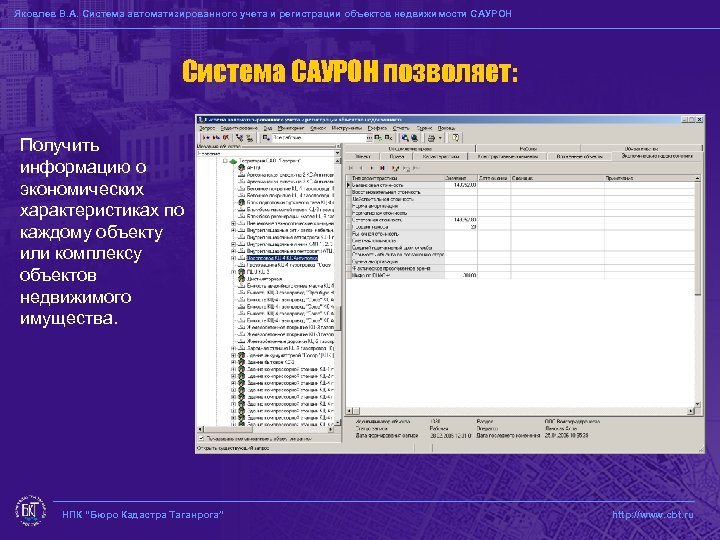
Task: Open combo box dropdown above object tree
Action: click(x=338, y=153)
